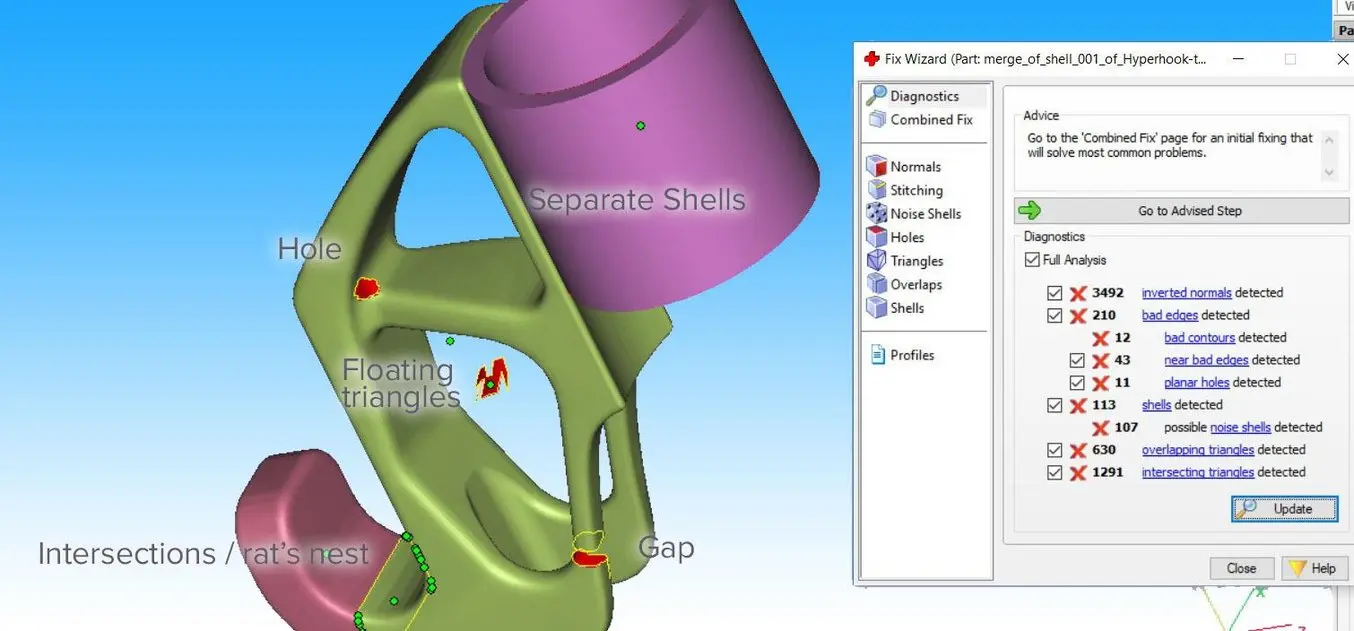Open the Noise Shells icon
Viewport: 1354px width, 631px height.
[877, 214]
